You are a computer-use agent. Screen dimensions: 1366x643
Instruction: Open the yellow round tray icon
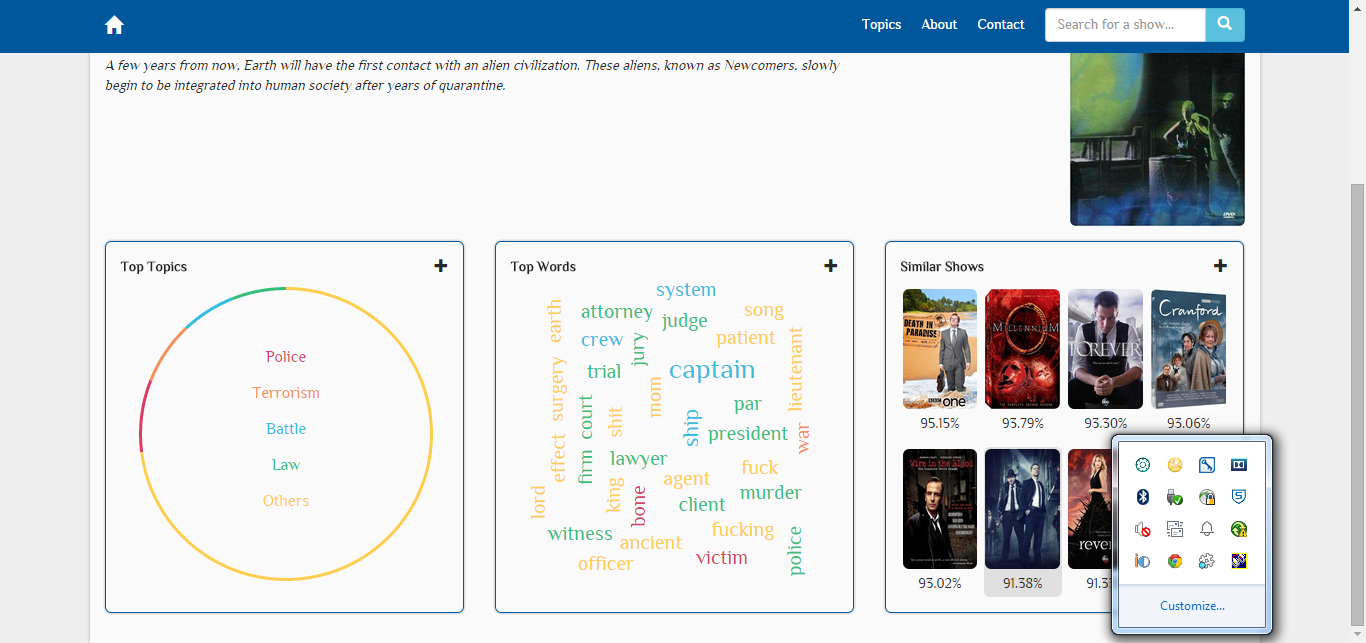tap(1175, 465)
